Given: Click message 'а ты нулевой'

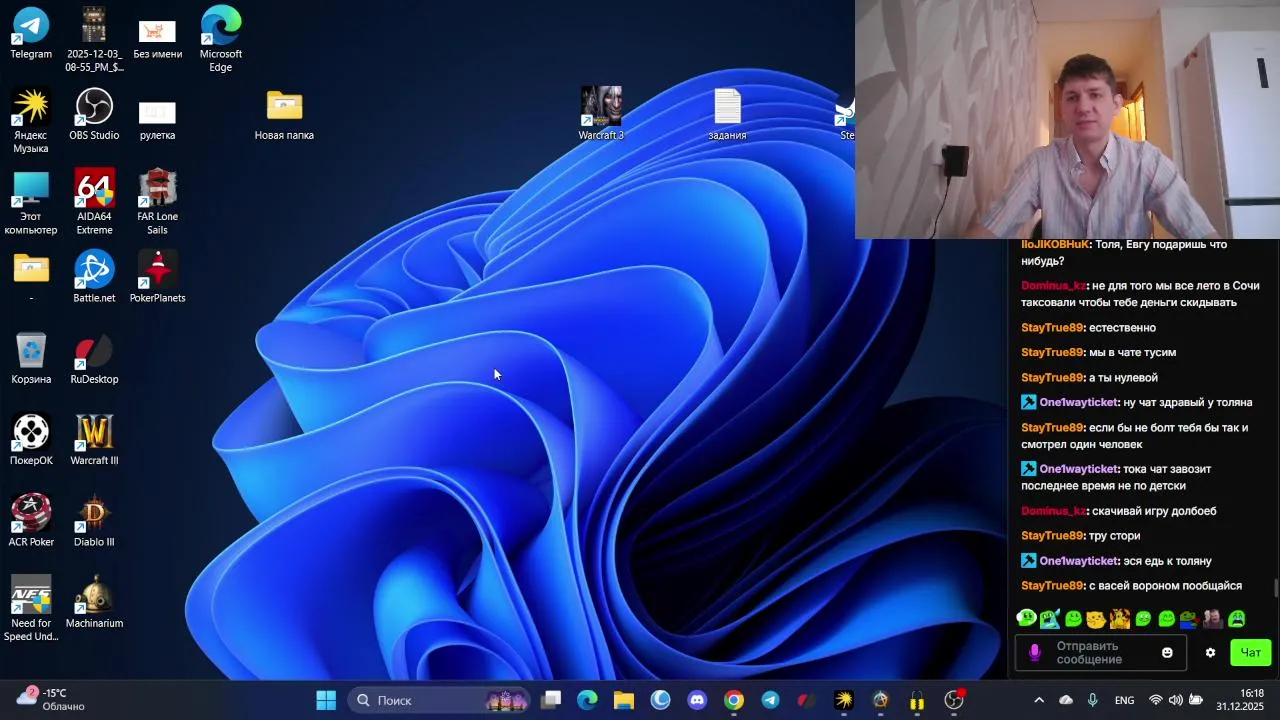Looking at the screenshot, I should point(1123,378).
